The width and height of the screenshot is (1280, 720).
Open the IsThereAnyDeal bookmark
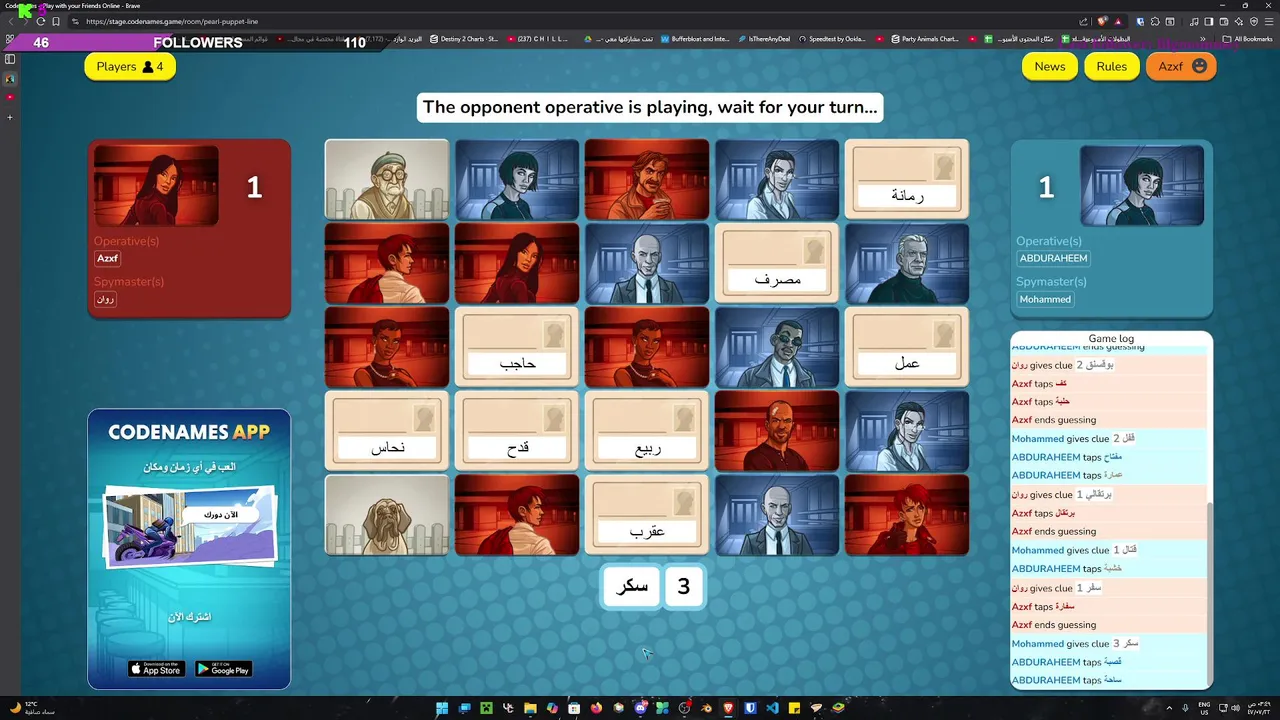(764, 39)
